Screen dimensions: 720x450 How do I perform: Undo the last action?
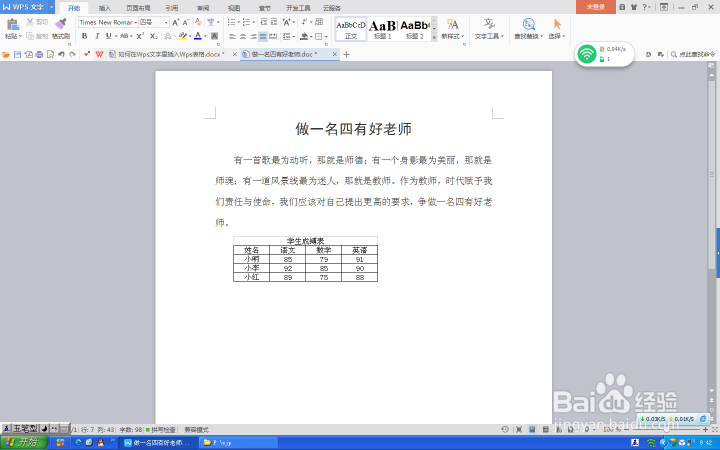62,54
